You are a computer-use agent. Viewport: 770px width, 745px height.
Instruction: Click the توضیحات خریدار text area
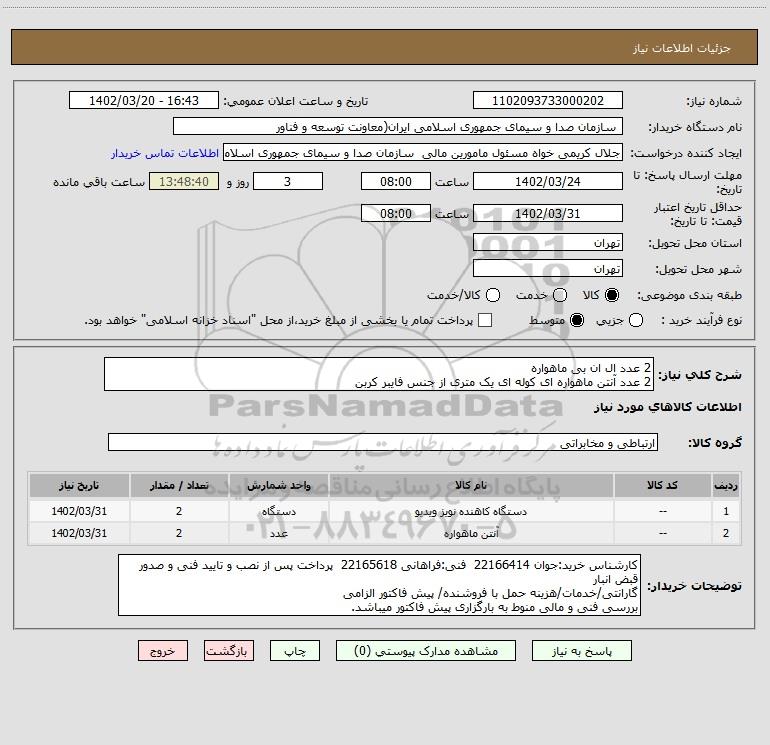(380, 585)
